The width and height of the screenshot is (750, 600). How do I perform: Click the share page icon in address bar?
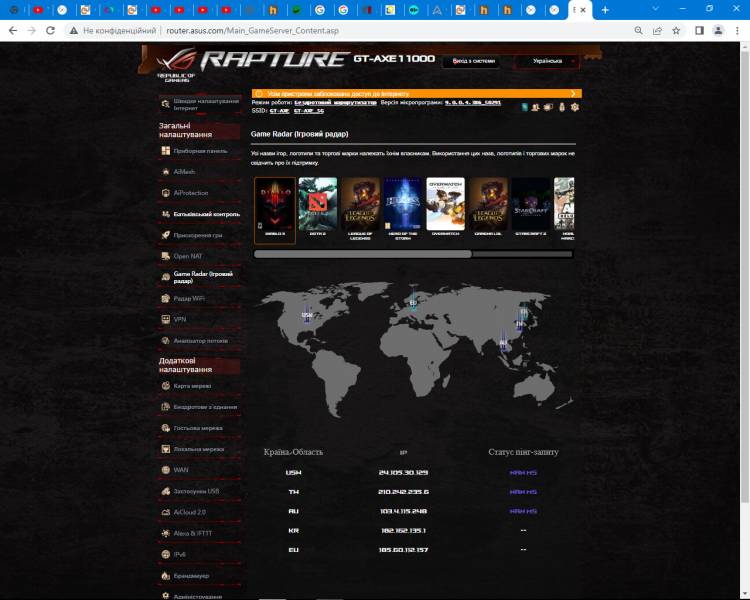[657, 31]
